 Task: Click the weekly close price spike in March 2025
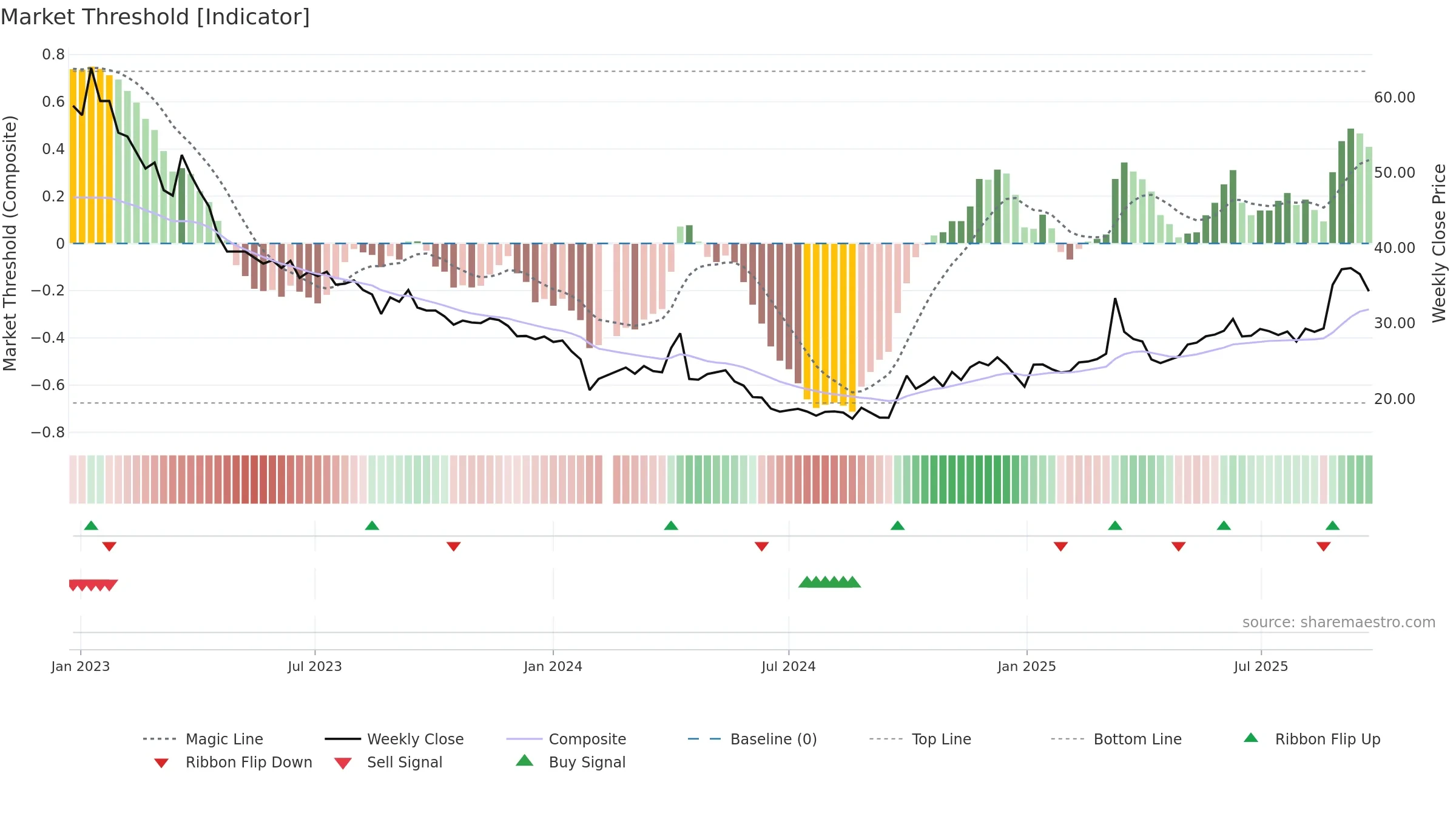[x=1115, y=299]
